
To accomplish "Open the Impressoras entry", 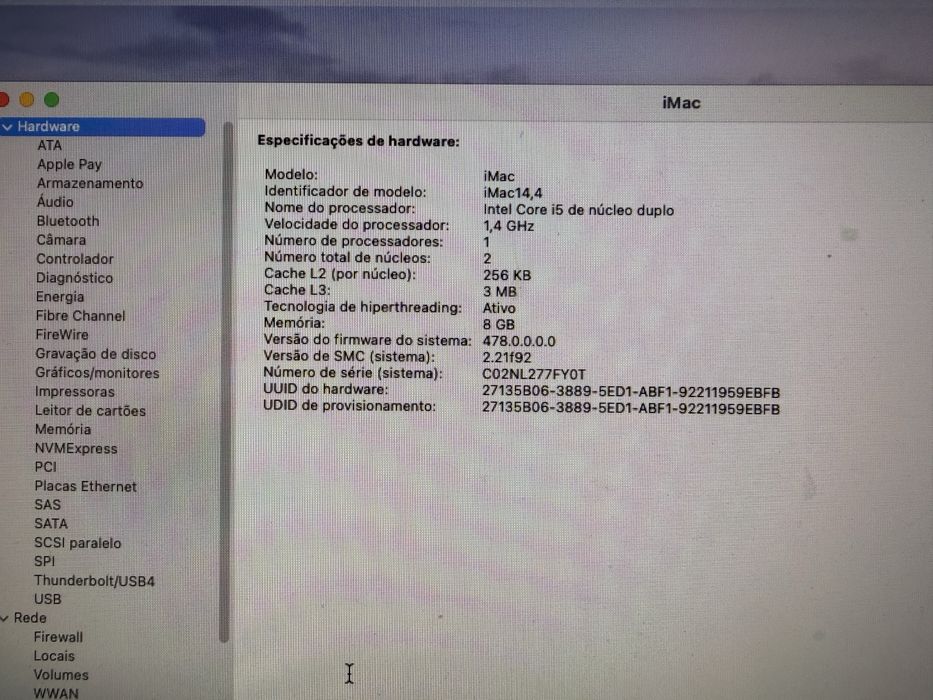I will 74,392.
